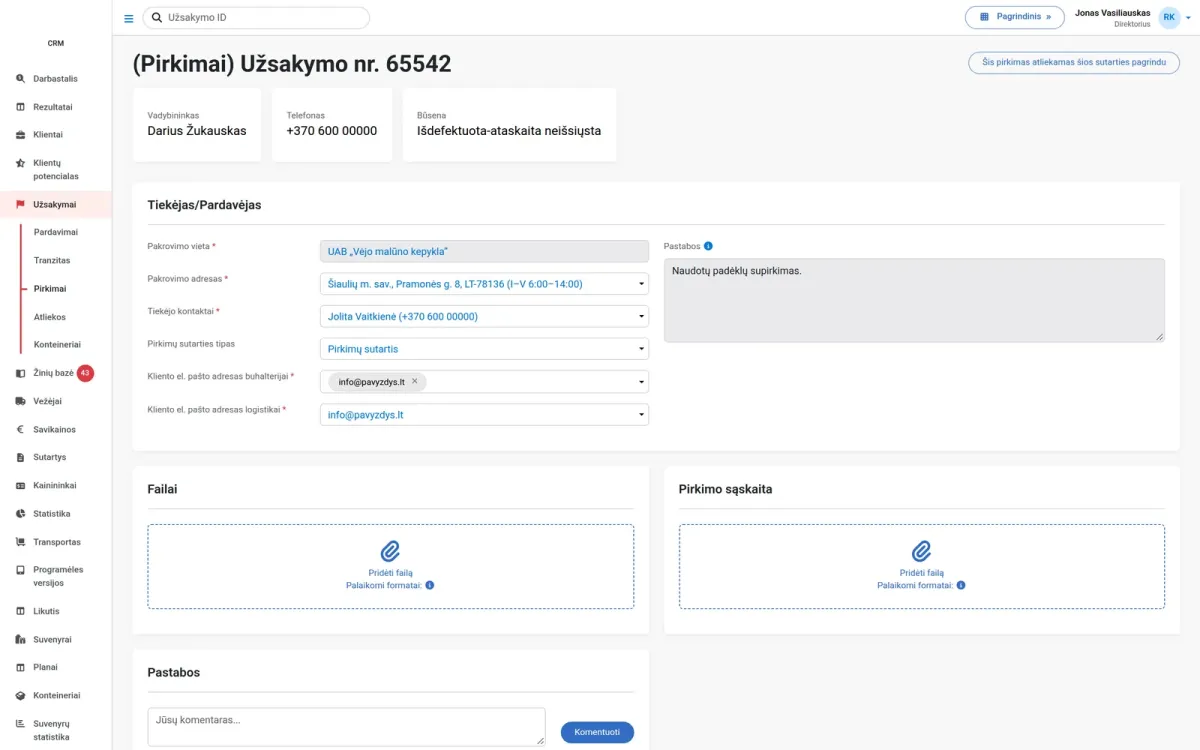
Task: Open the logistics email address dropdown
Action: point(484,414)
